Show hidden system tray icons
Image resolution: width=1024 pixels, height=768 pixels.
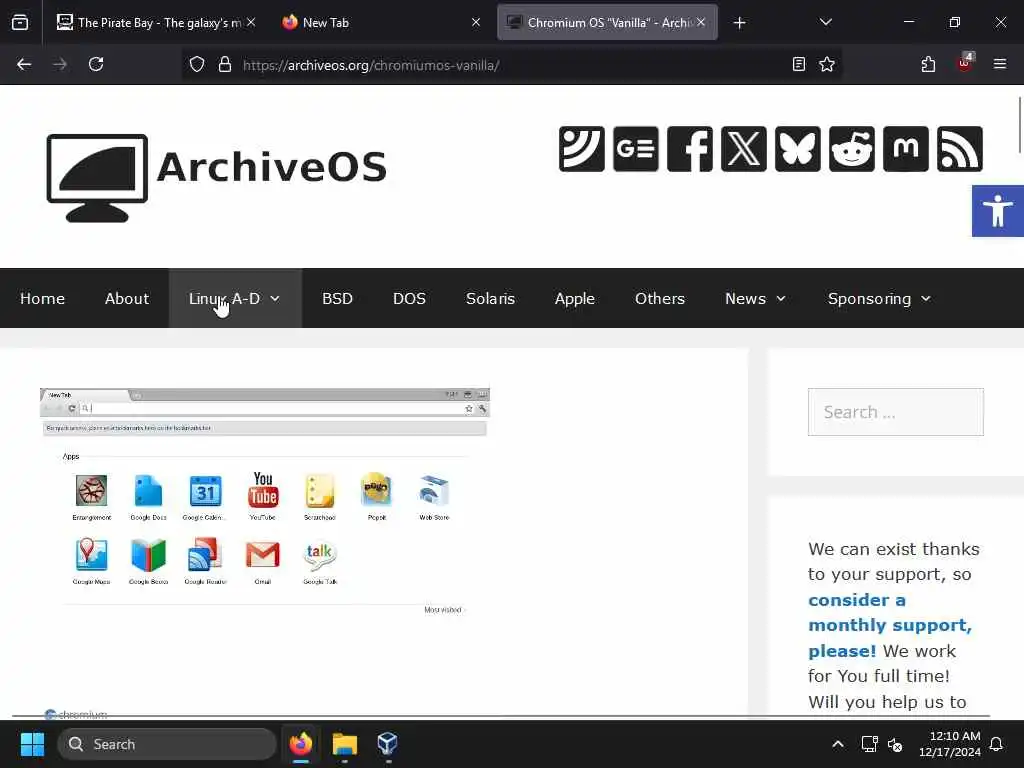[x=838, y=744]
